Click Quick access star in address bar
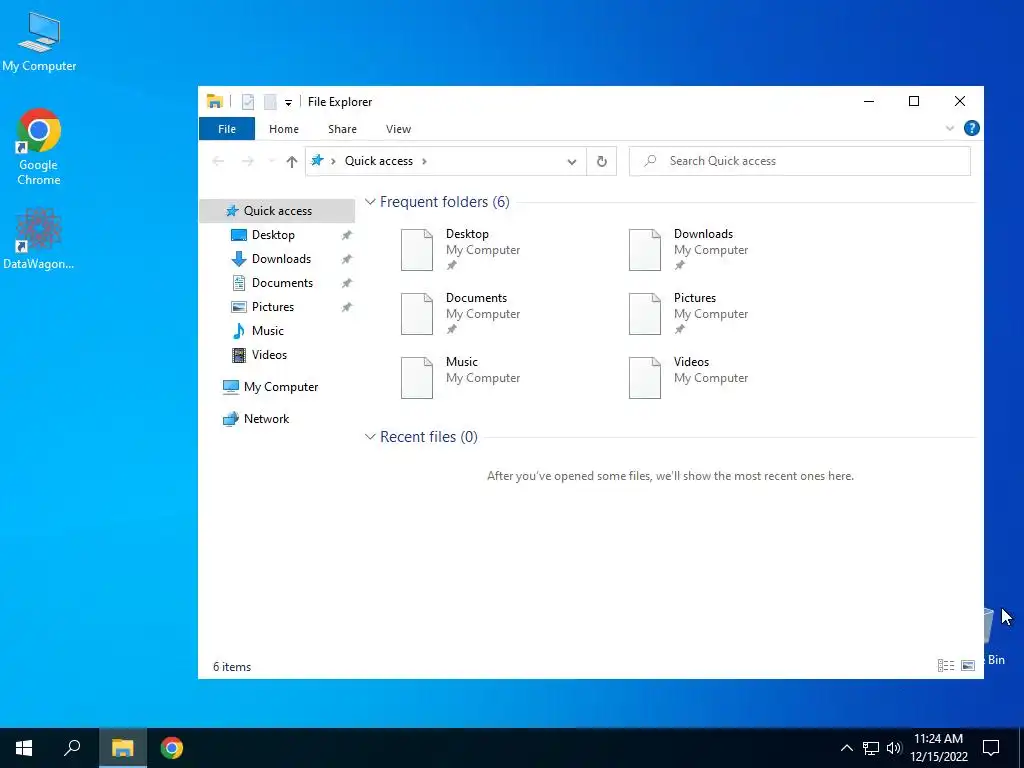 tap(317, 161)
